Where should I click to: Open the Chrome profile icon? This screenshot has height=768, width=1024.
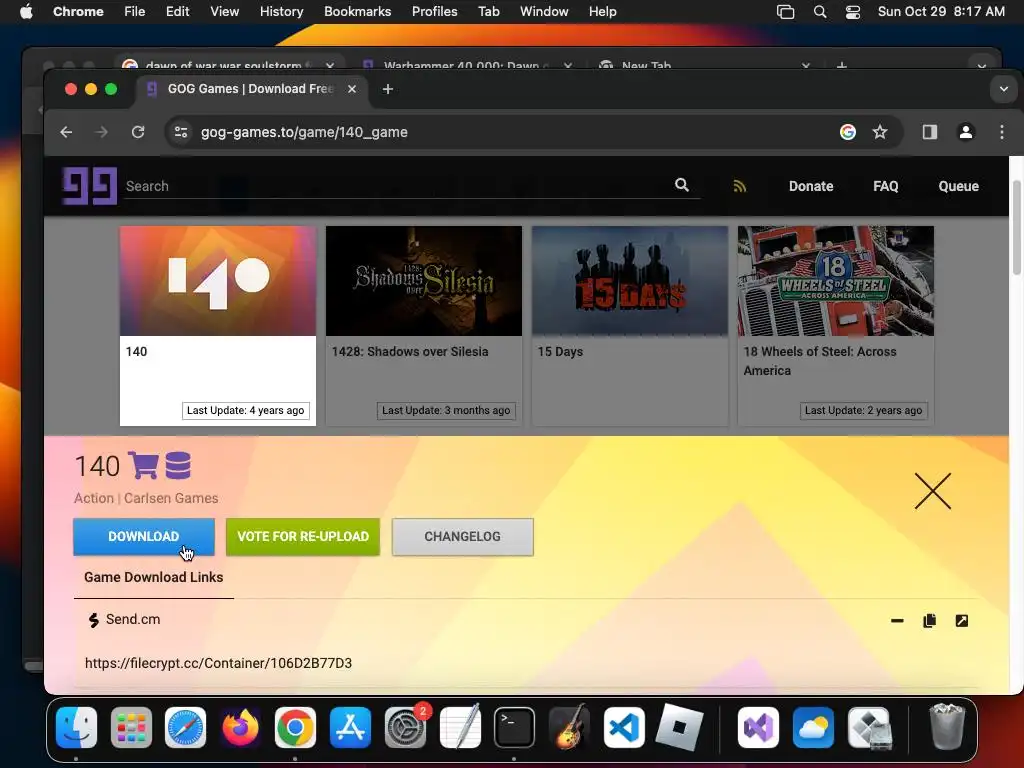[966, 132]
